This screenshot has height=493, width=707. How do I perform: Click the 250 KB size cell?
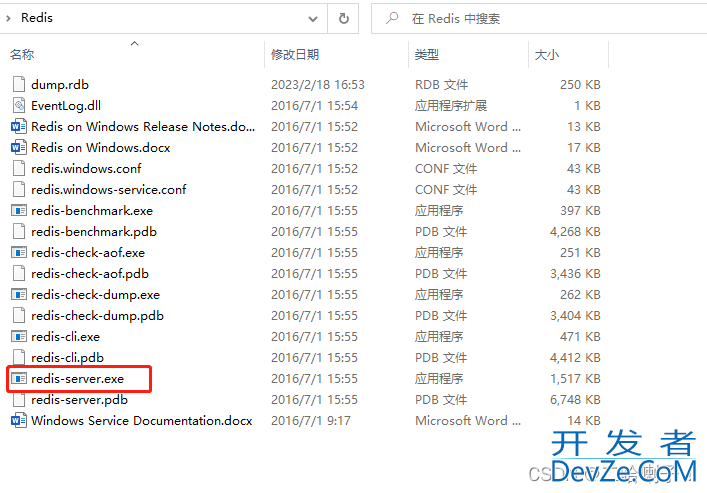pos(580,84)
